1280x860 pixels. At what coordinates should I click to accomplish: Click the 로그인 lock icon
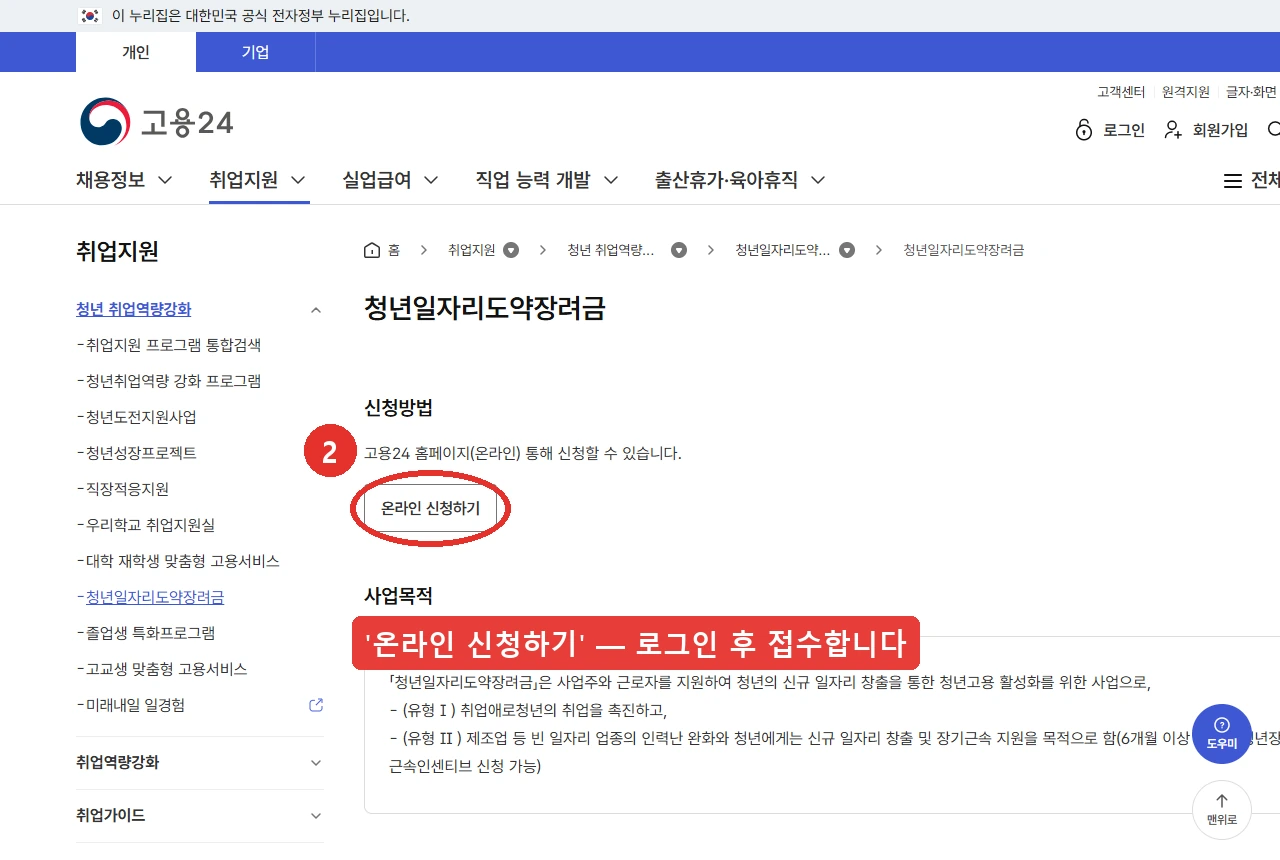click(1084, 130)
